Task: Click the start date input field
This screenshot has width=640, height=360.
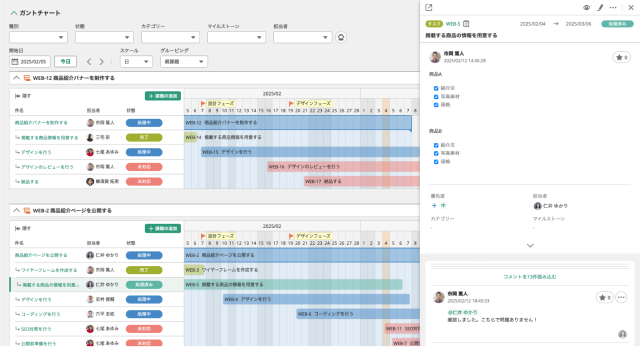Action: [x=30, y=62]
